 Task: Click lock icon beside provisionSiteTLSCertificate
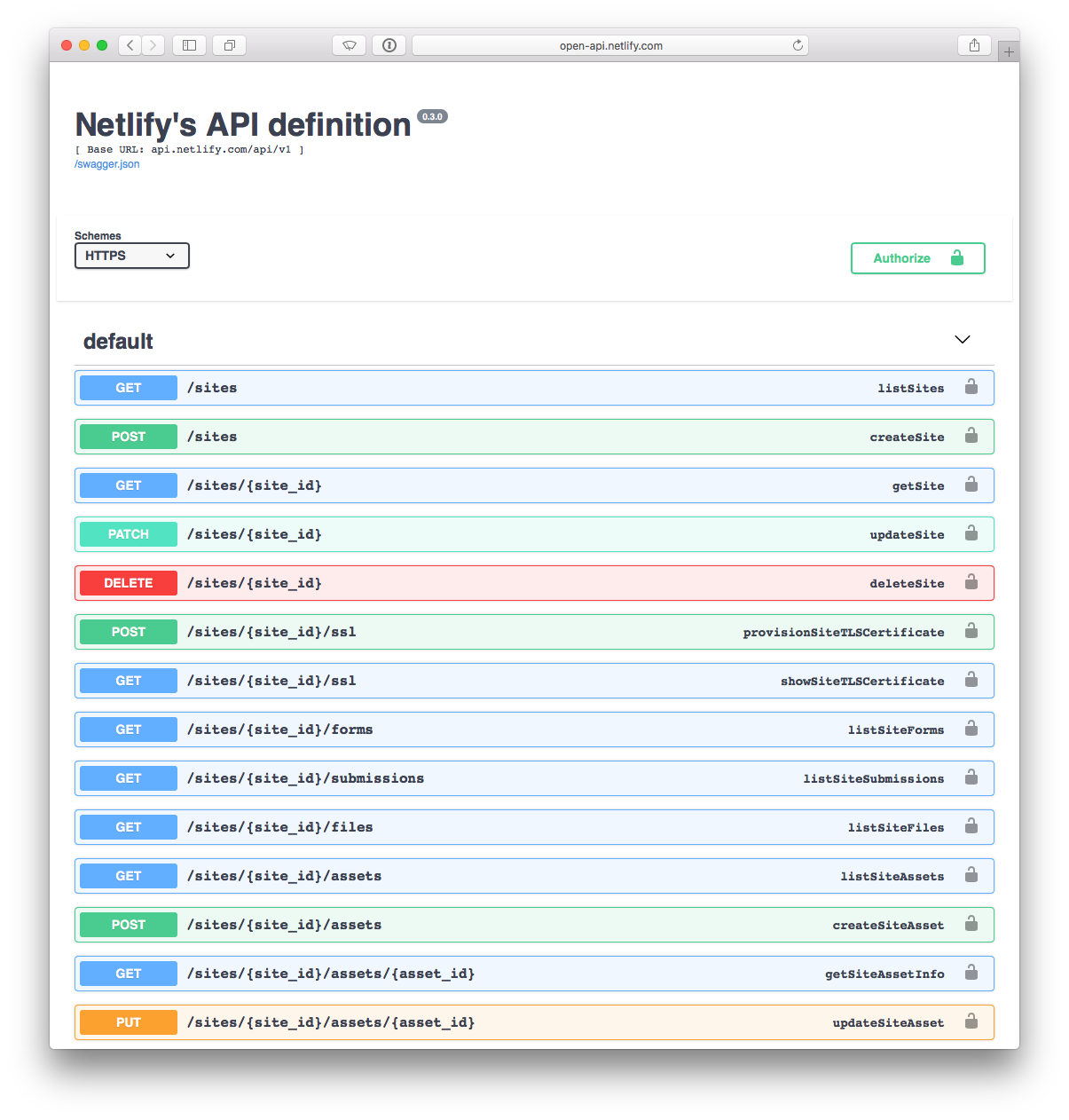971,631
